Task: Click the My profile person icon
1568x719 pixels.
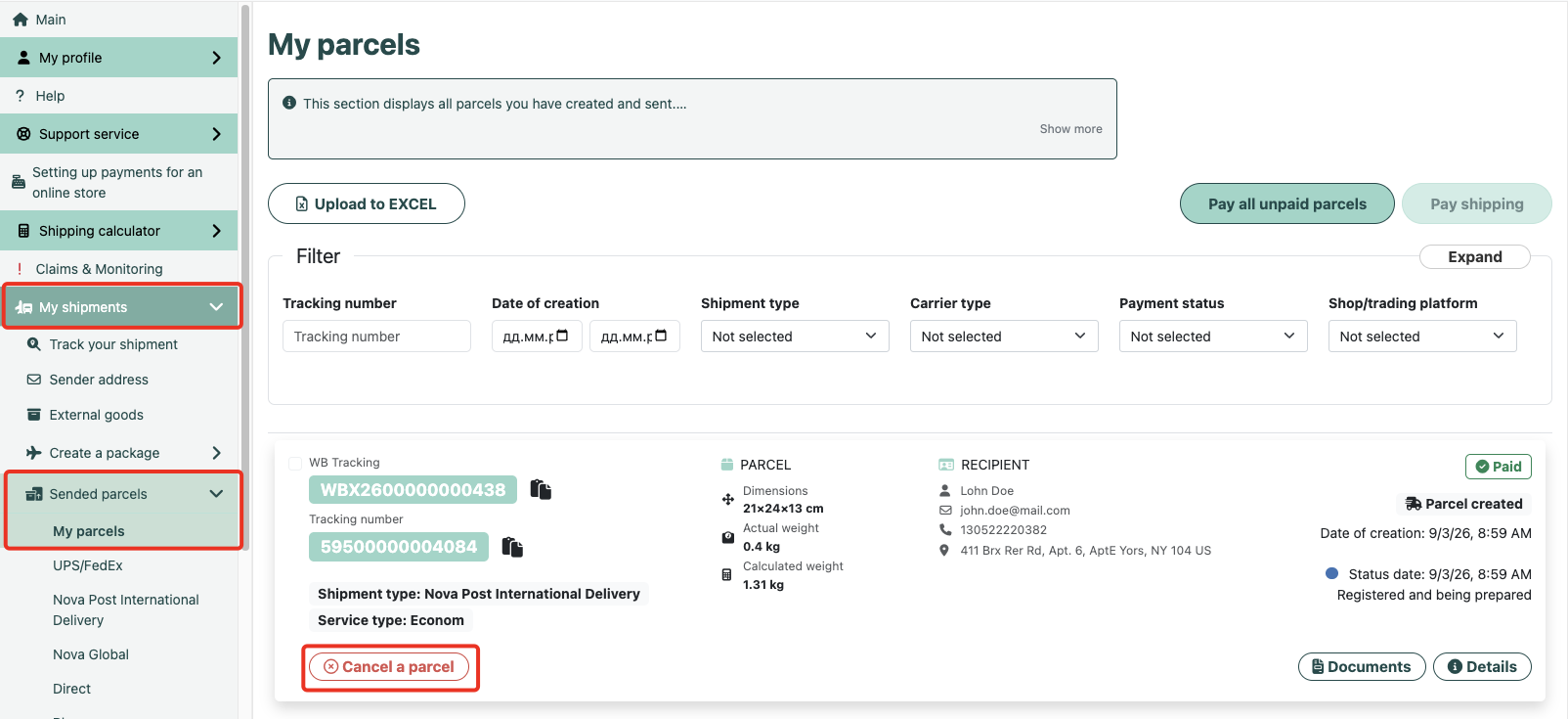Action: click(24, 58)
